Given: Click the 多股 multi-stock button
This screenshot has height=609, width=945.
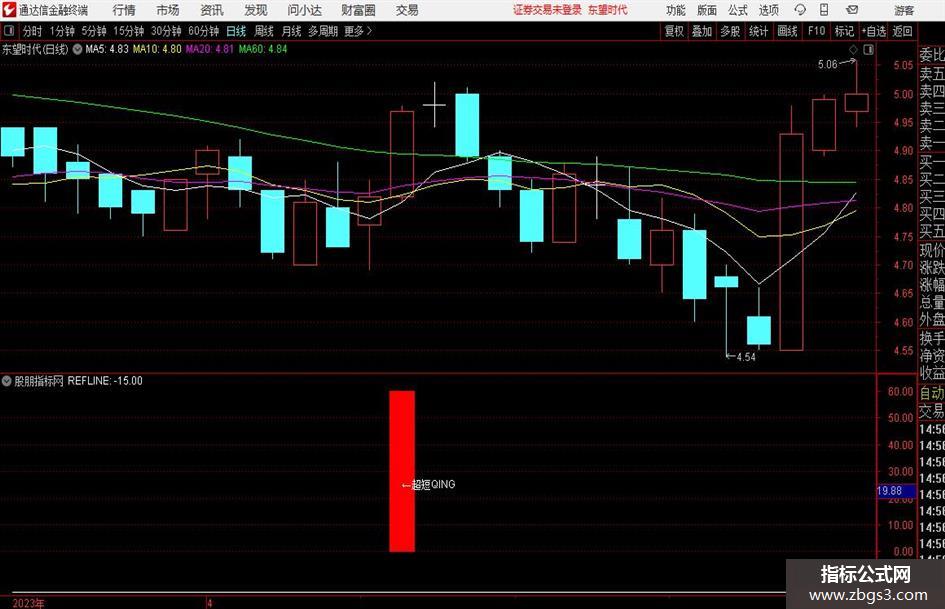Looking at the screenshot, I should click(x=730, y=31).
